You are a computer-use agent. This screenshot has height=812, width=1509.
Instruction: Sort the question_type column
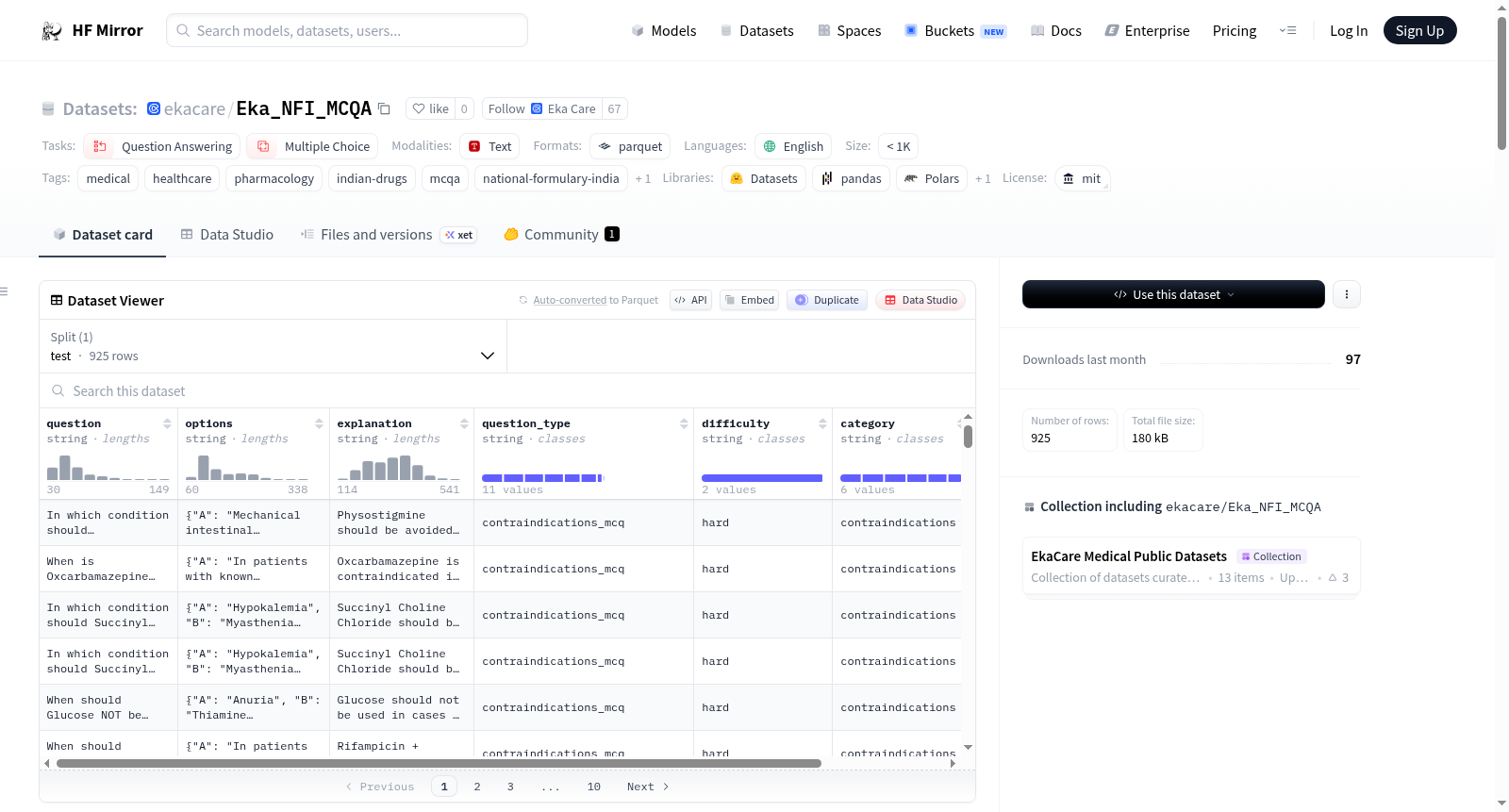684,423
